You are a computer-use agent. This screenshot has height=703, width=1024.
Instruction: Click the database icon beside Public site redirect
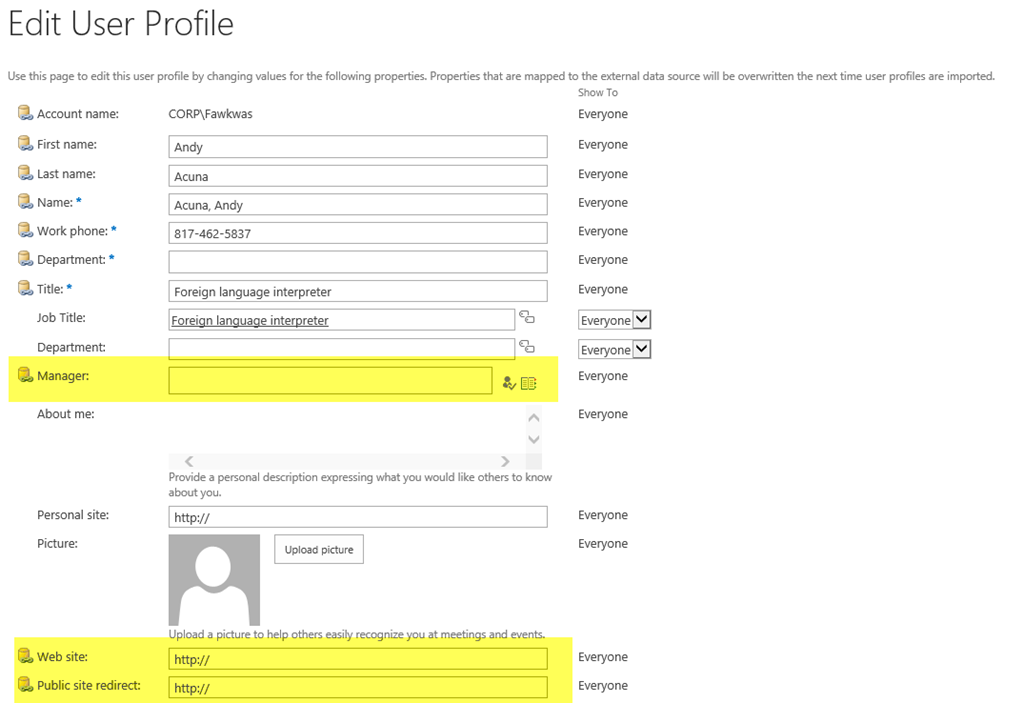25,685
